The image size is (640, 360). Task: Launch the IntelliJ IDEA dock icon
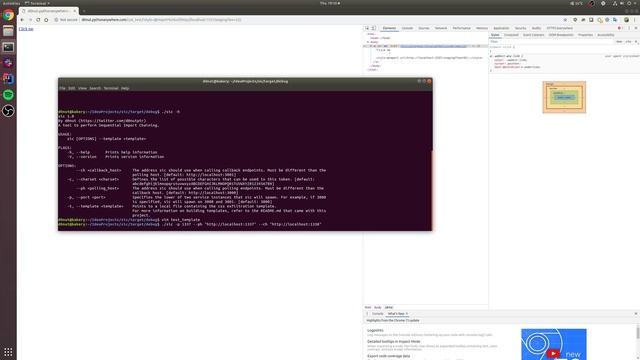click(x=8, y=79)
